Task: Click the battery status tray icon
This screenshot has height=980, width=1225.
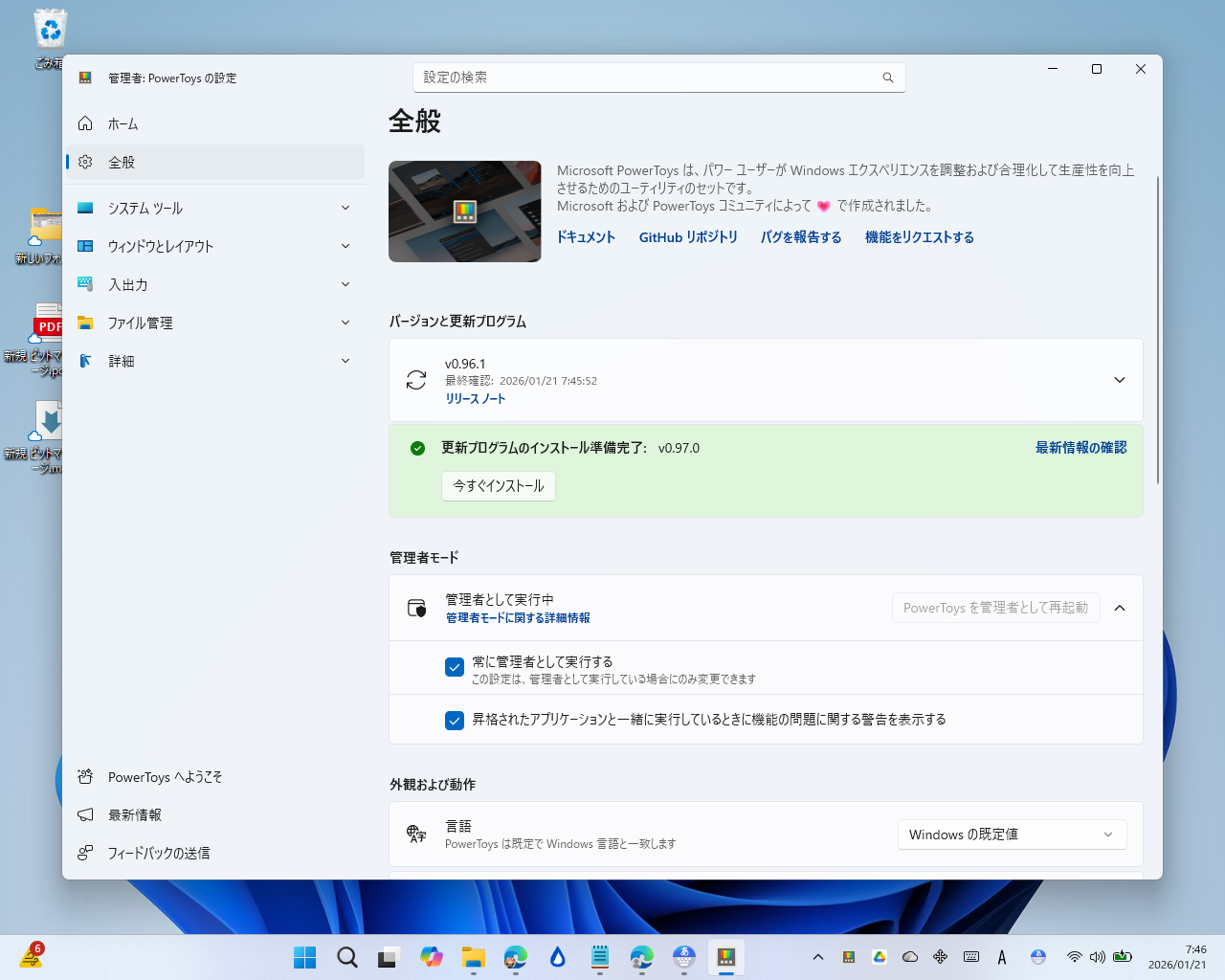Action: (1123, 957)
